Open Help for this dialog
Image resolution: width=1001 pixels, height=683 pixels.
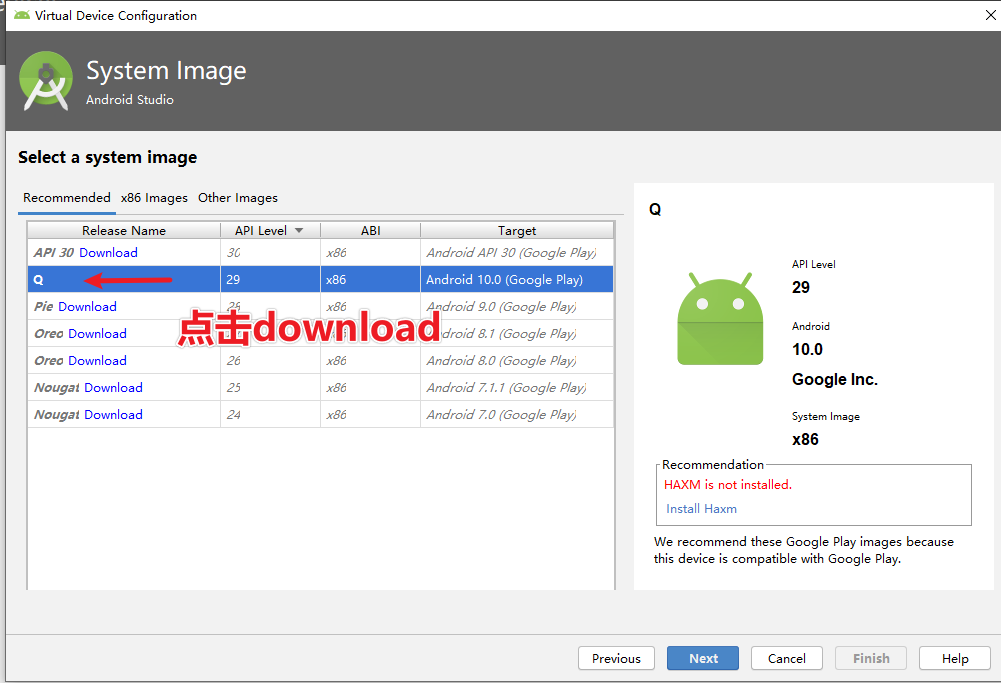(x=955, y=658)
